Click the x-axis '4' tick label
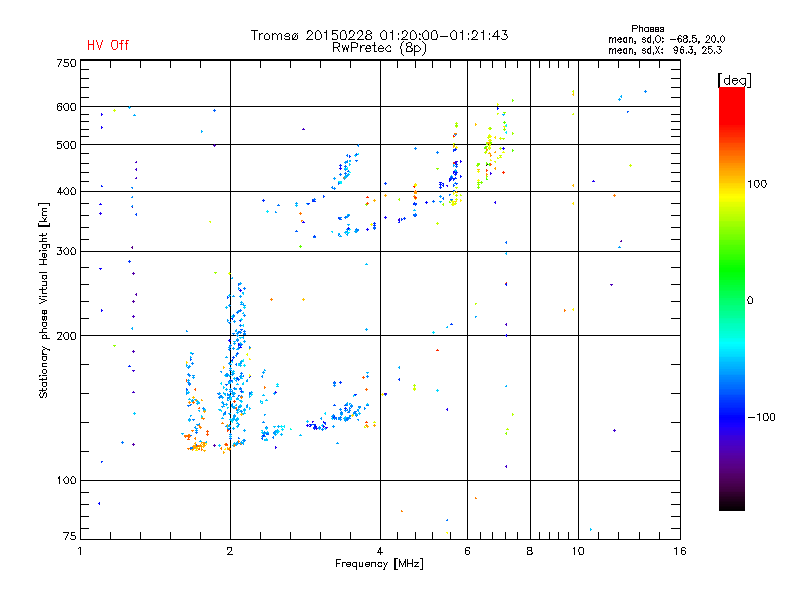The image size is (800, 600). [x=380, y=551]
